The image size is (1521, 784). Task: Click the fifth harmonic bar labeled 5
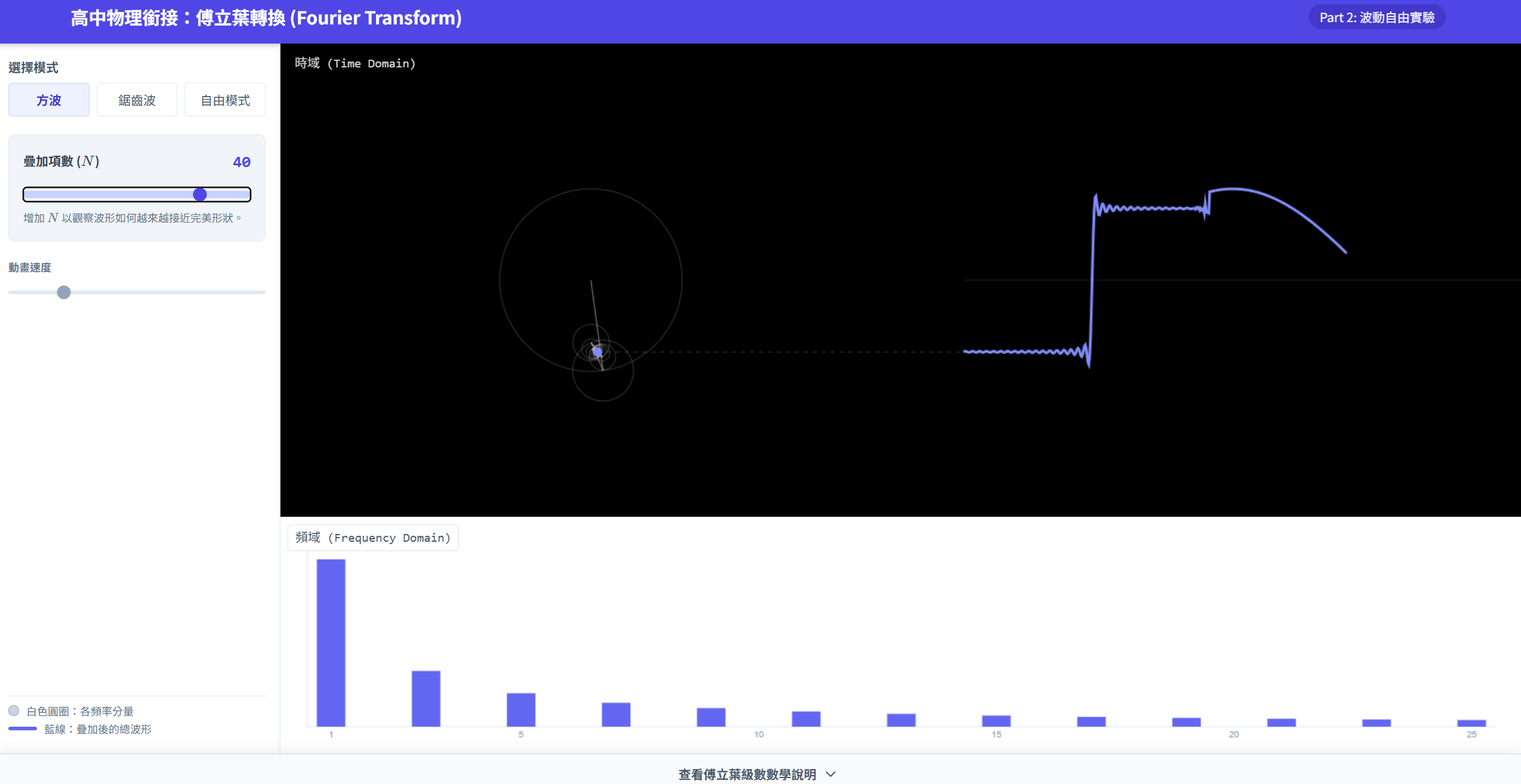(x=521, y=709)
